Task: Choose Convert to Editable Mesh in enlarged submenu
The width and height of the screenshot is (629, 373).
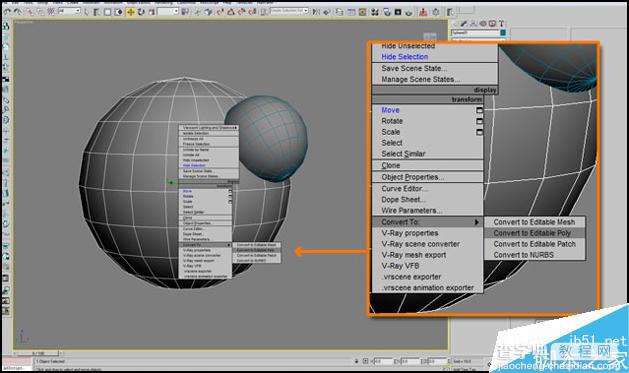Action: [534, 222]
